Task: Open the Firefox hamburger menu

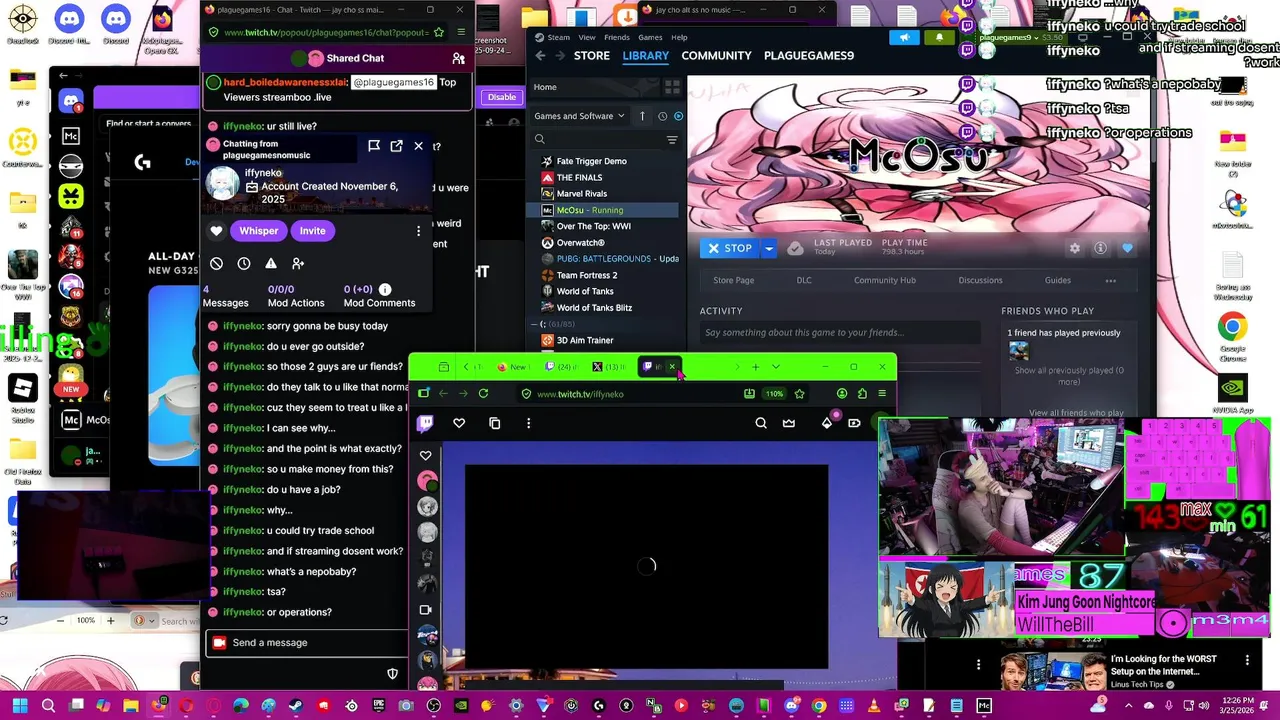Action: click(881, 394)
